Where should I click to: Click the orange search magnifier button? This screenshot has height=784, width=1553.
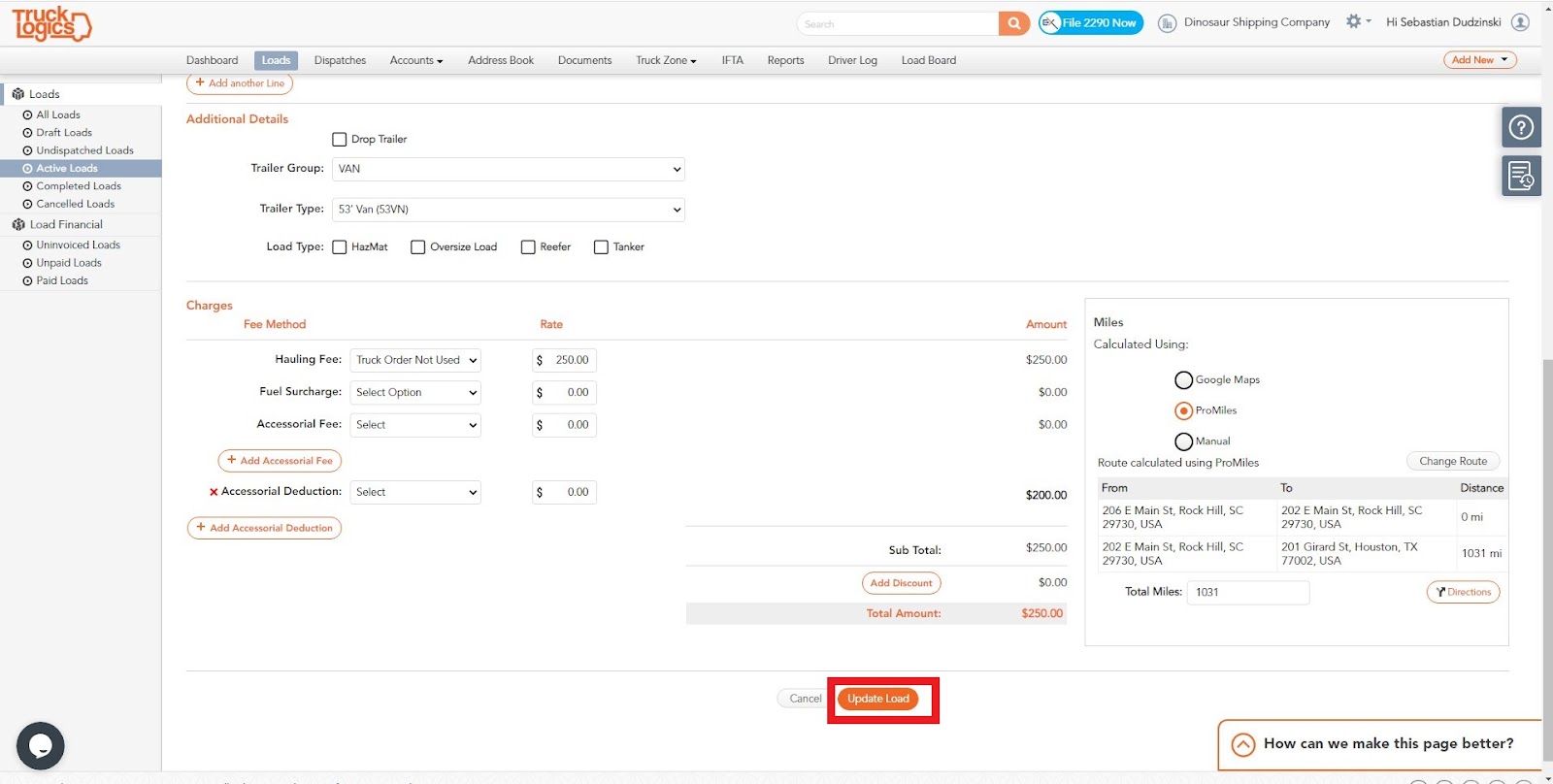click(x=1013, y=23)
